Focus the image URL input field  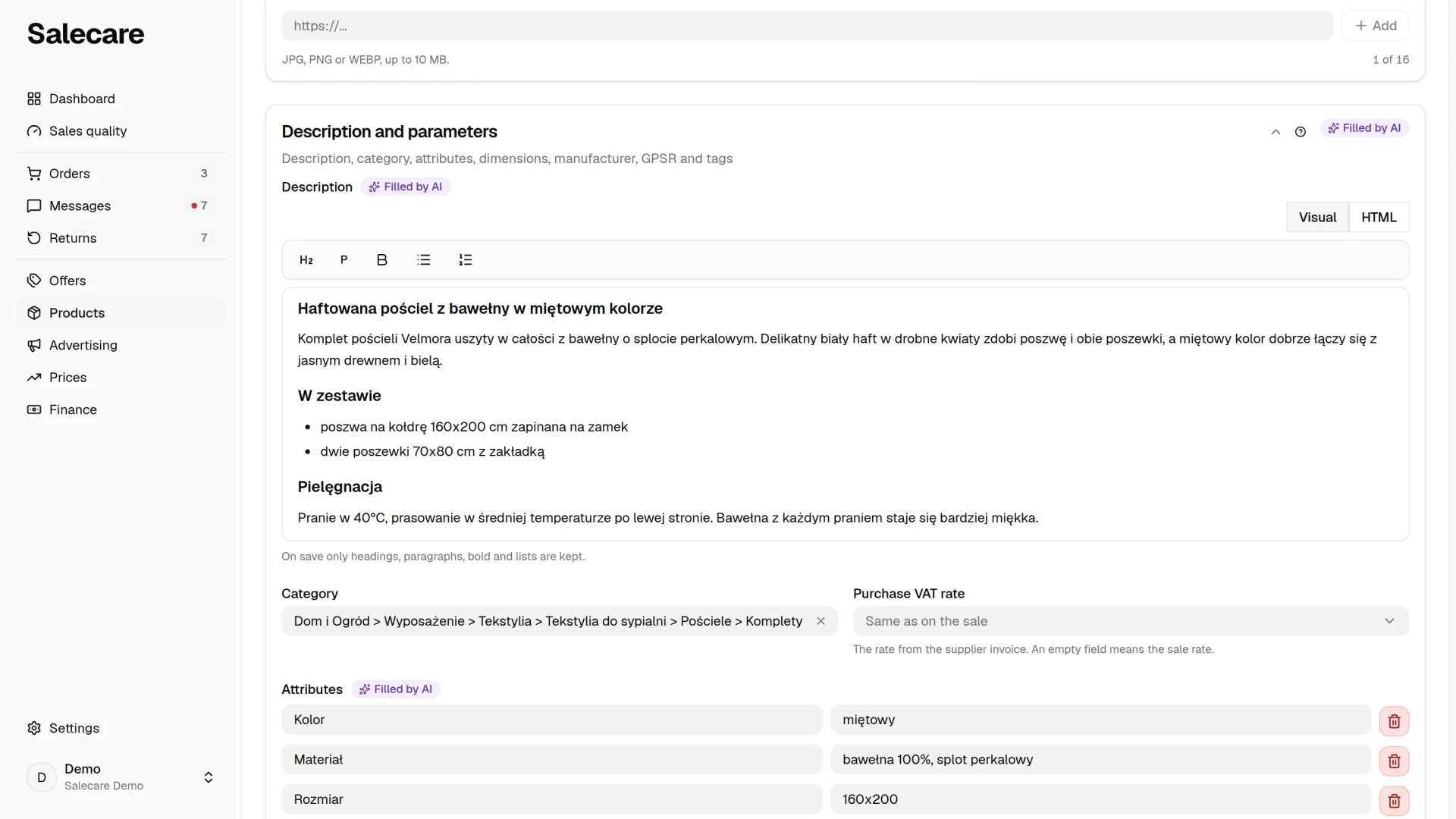click(x=807, y=26)
